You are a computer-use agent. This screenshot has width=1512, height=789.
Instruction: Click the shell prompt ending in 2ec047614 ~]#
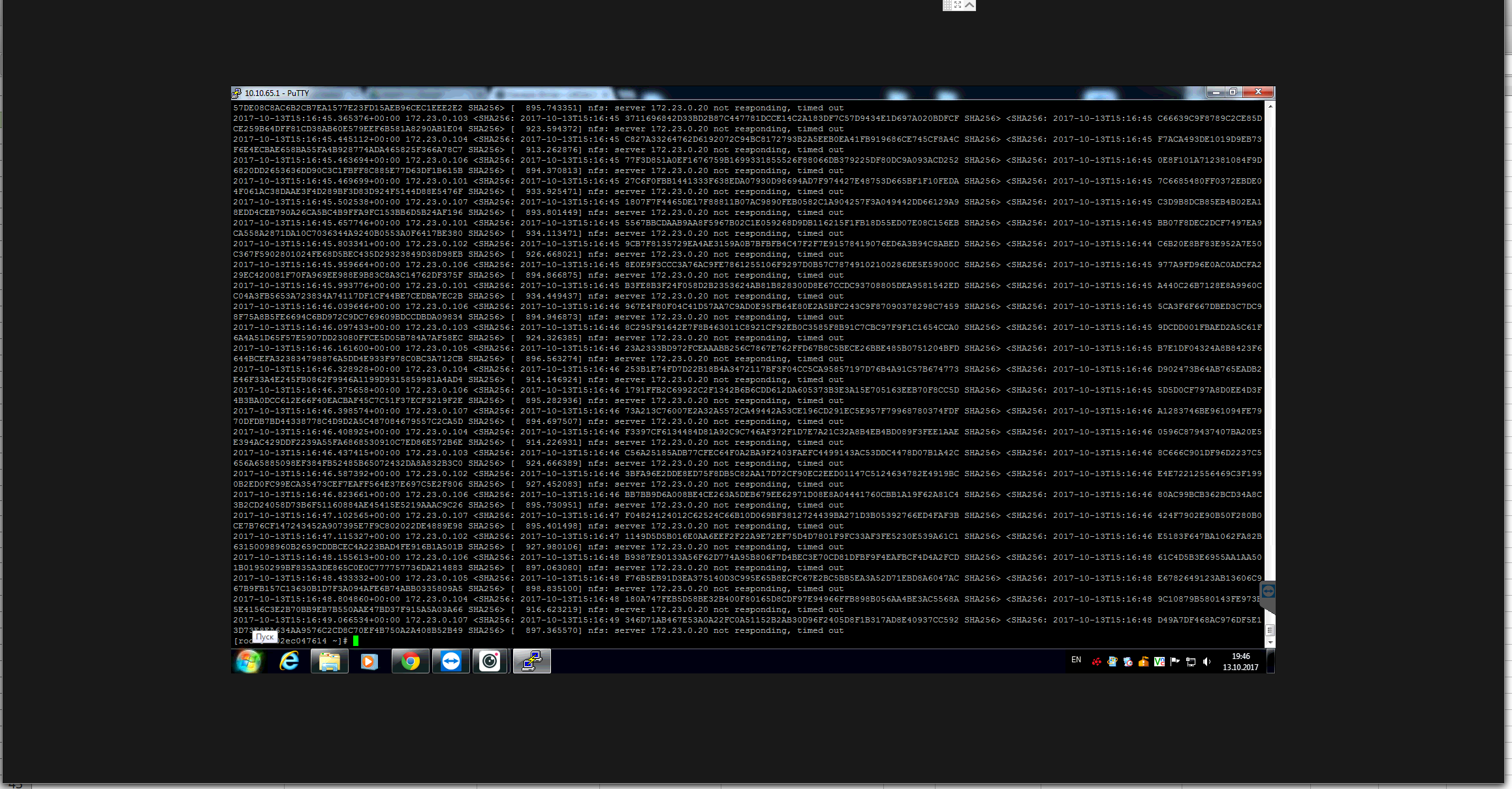click(x=291, y=641)
